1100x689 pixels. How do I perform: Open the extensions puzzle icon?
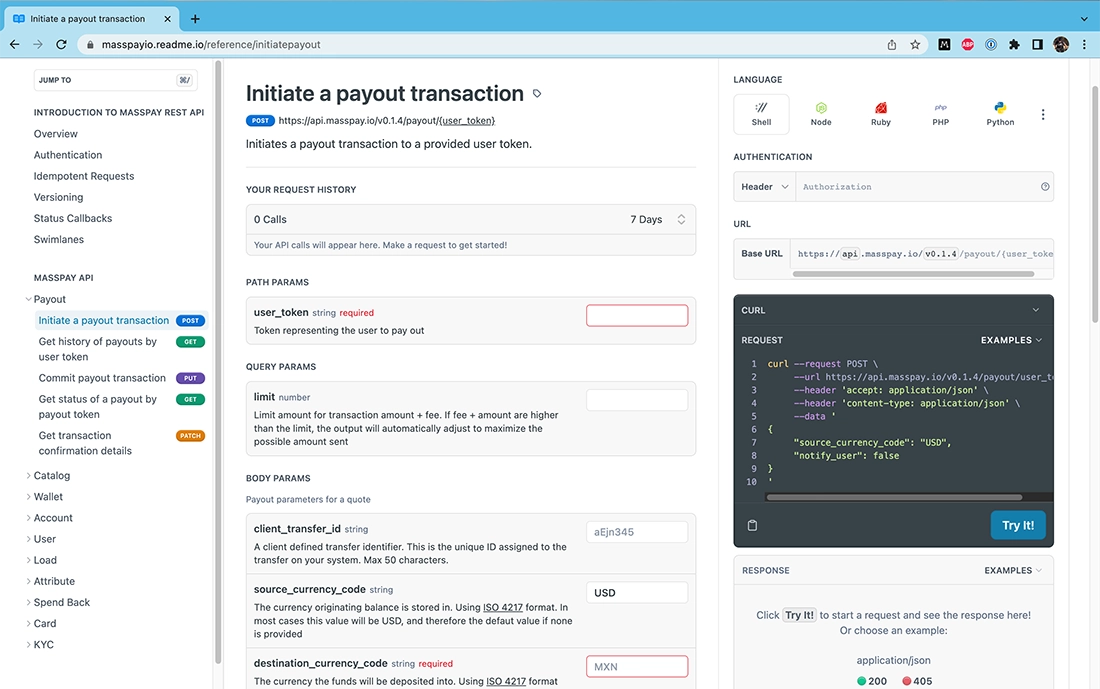pyautogui.click(x=1014, y=44)
